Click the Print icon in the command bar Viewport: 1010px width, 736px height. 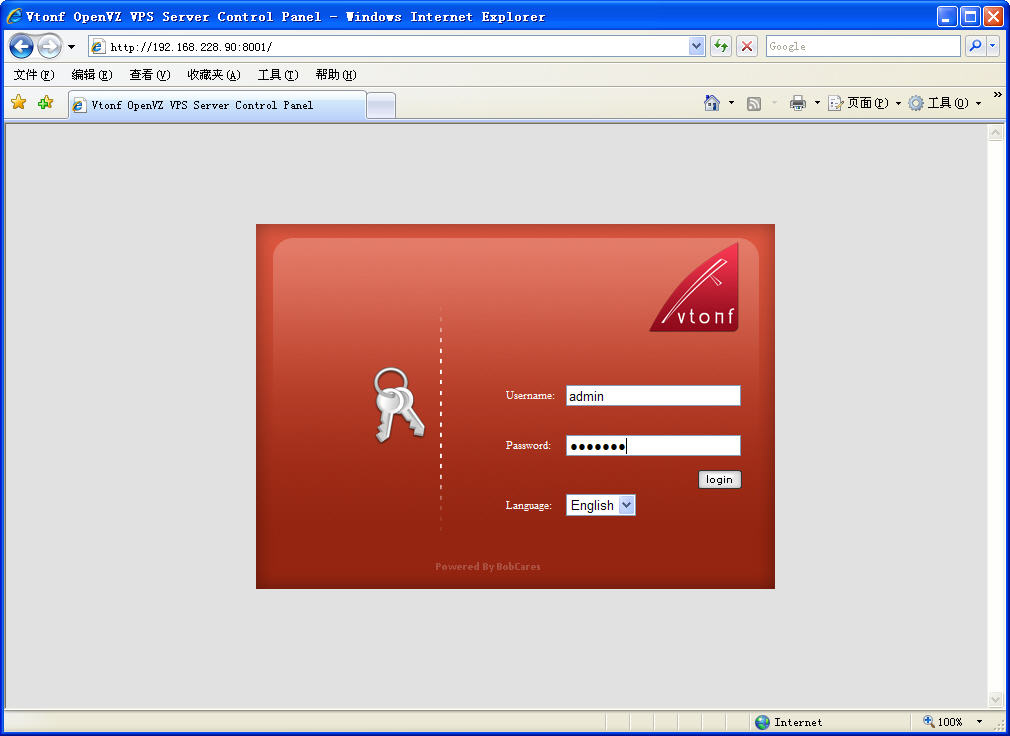[798, 103]
